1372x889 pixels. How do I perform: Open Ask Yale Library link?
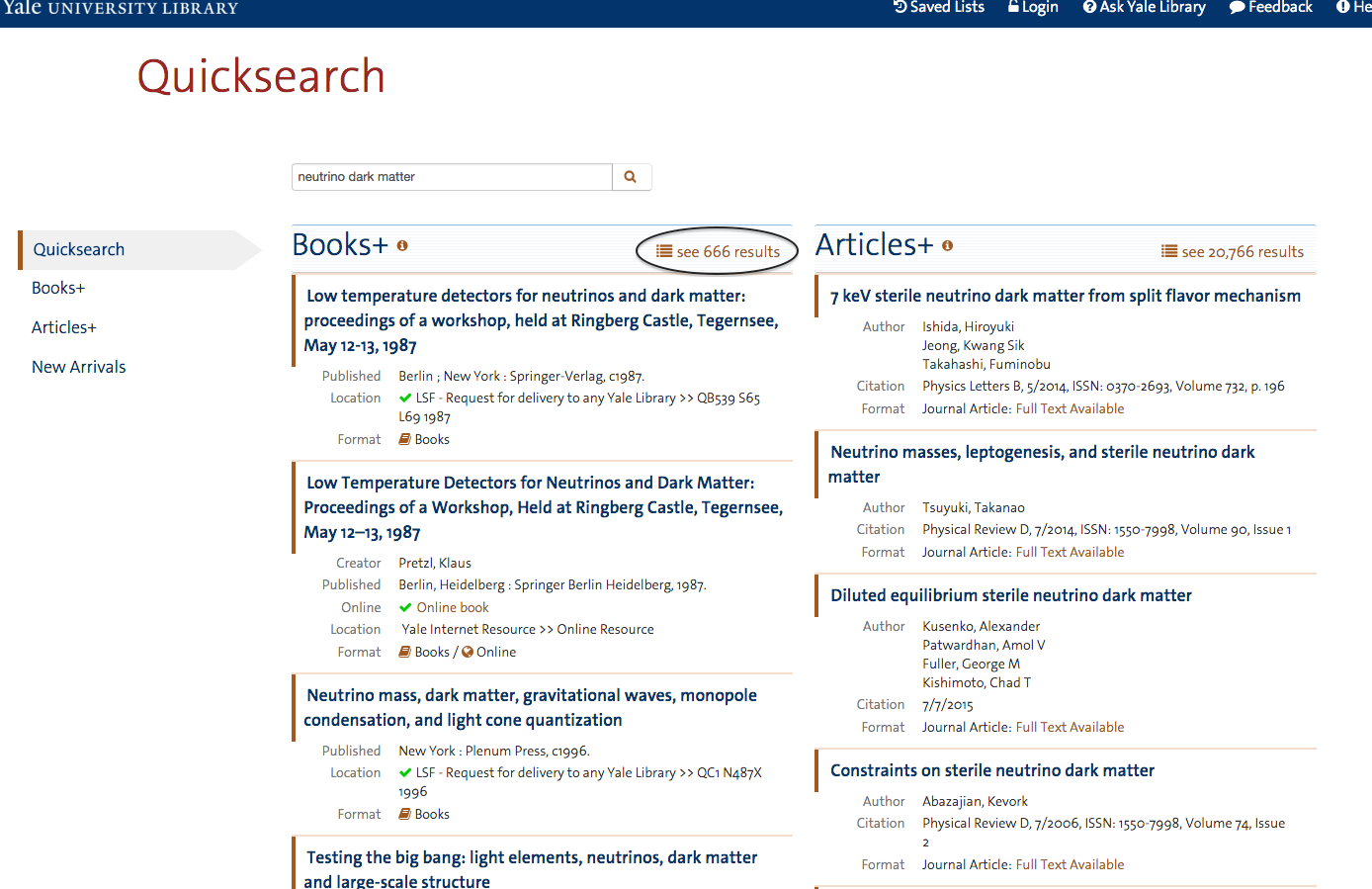[1145, 7]
